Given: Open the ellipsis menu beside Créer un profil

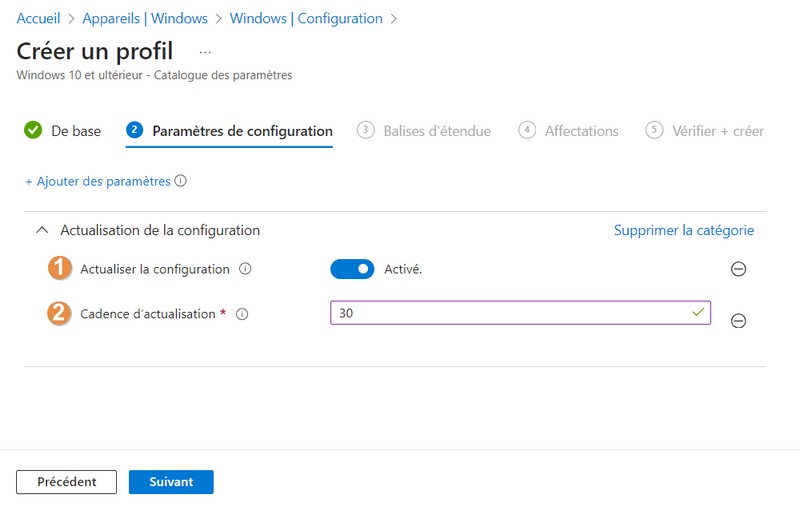Looking at the screenshot, I should (x=206, y=51).
